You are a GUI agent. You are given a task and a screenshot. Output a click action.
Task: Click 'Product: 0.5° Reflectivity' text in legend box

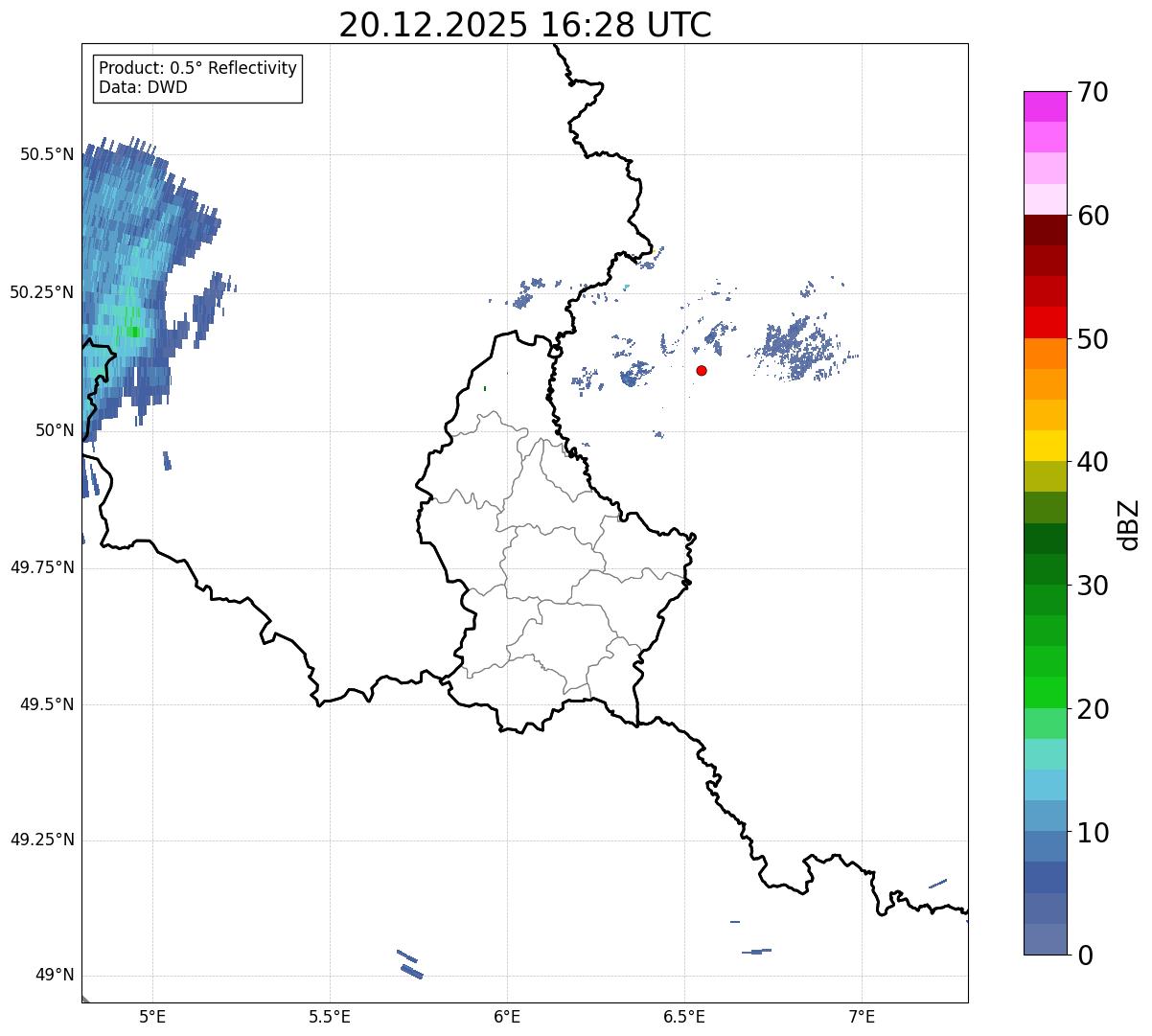point(198,69)
